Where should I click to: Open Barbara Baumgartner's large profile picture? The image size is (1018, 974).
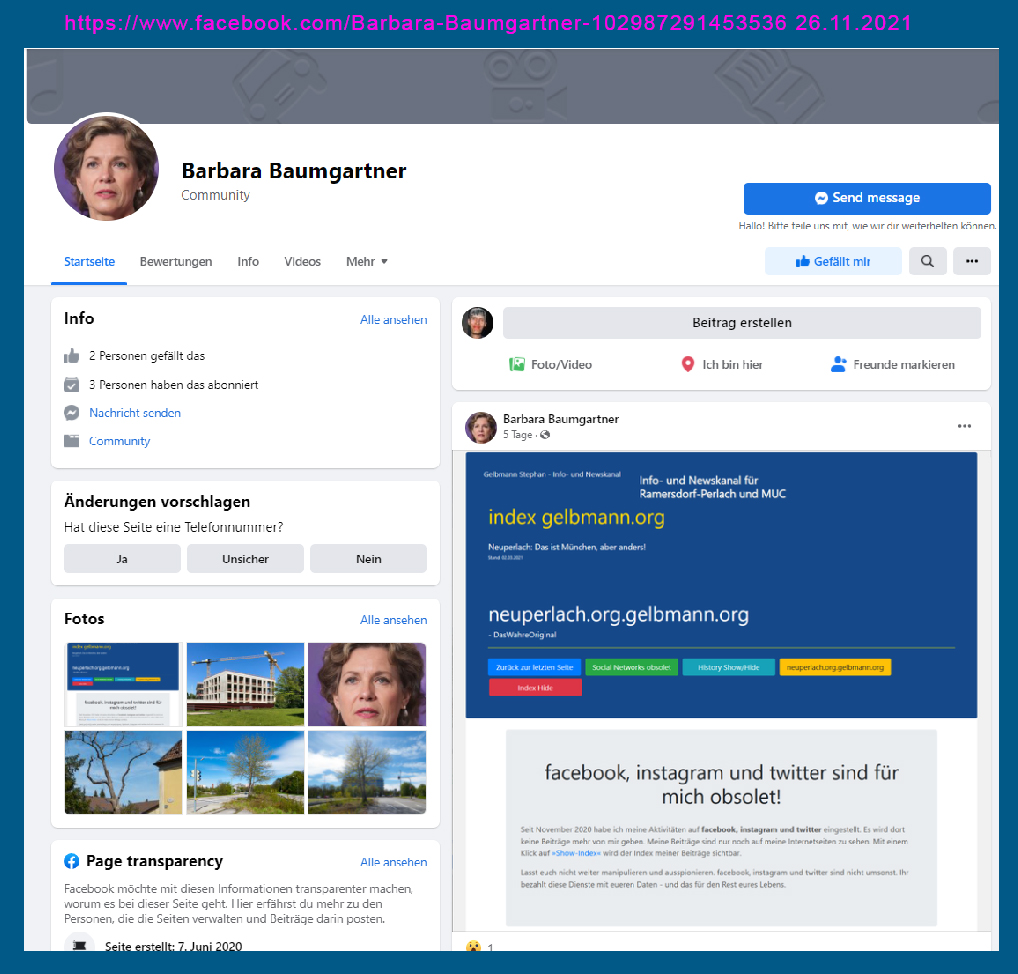point(106,168)
